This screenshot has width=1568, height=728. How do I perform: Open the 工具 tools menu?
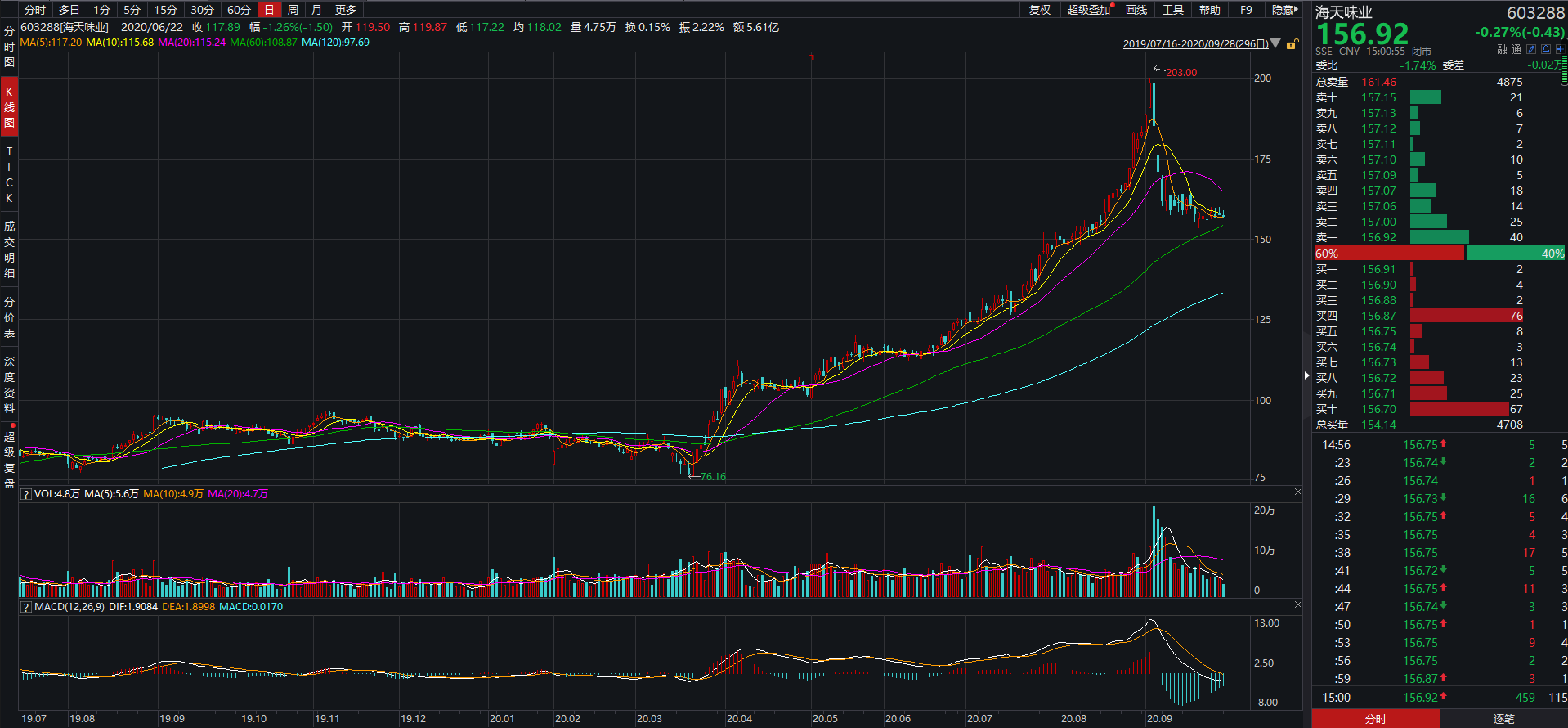pyautogui.click(x=1173, y=10)
